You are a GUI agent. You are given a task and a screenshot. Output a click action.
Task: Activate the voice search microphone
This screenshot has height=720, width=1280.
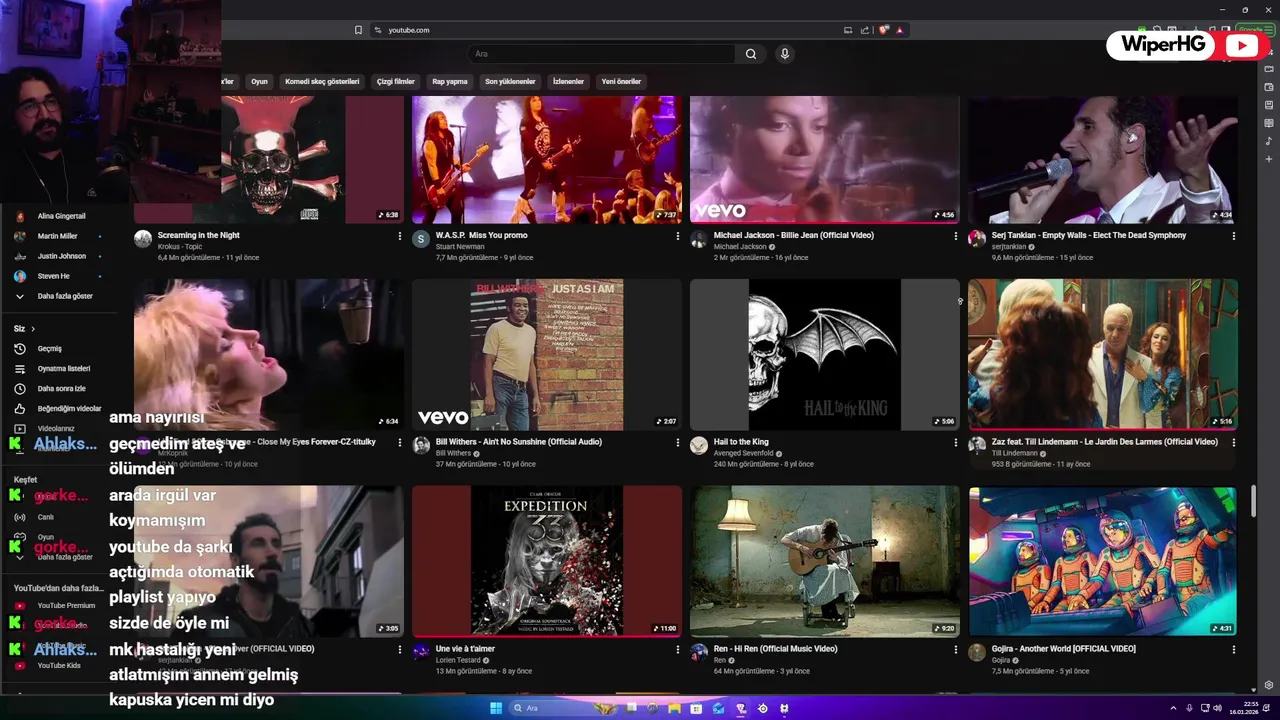click(x=785, y=54)
